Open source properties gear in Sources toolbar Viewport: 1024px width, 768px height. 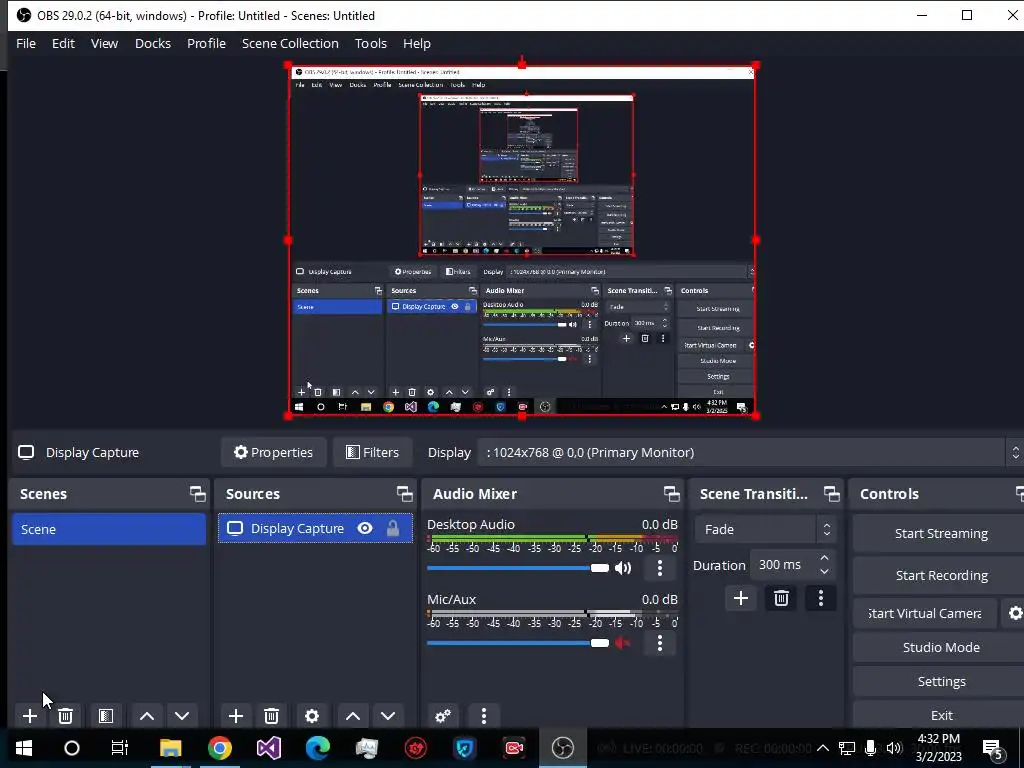312,716
